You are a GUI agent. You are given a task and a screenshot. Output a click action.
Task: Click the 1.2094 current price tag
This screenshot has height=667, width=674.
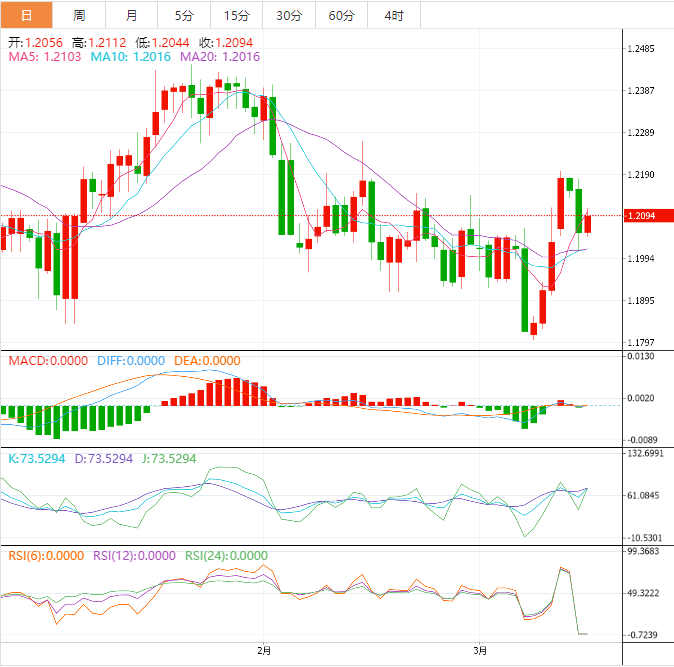click(649, 215)
